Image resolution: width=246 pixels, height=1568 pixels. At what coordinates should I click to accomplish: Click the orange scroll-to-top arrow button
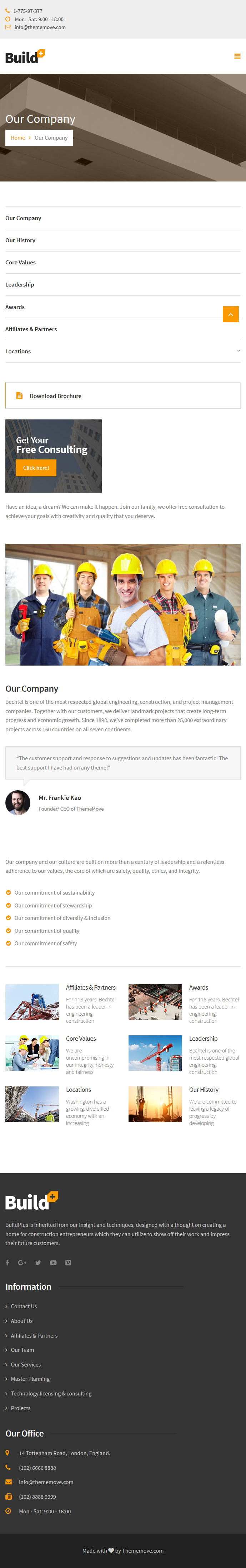pos(231,314)
